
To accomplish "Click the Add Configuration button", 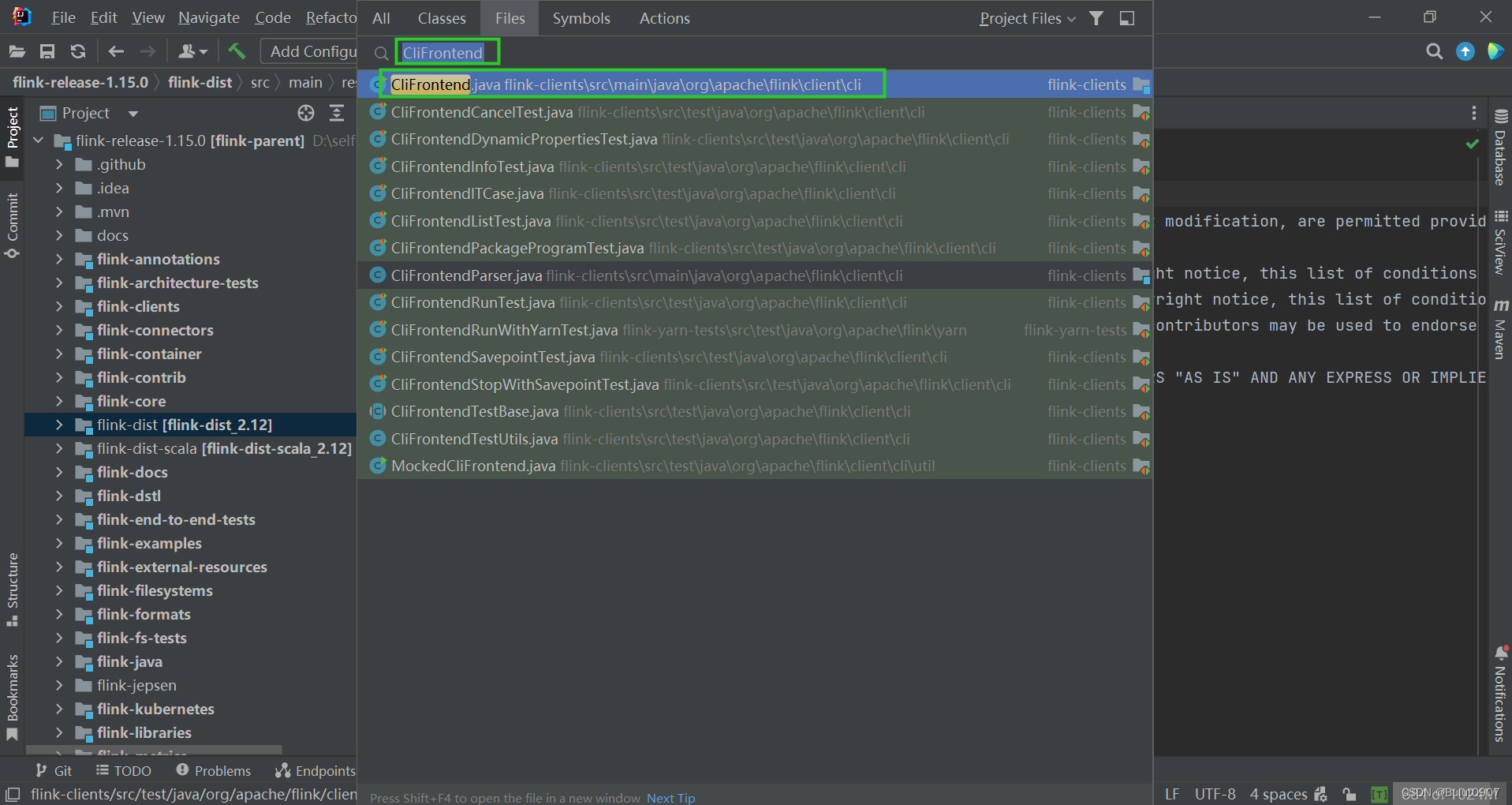I will pos(309,51).
